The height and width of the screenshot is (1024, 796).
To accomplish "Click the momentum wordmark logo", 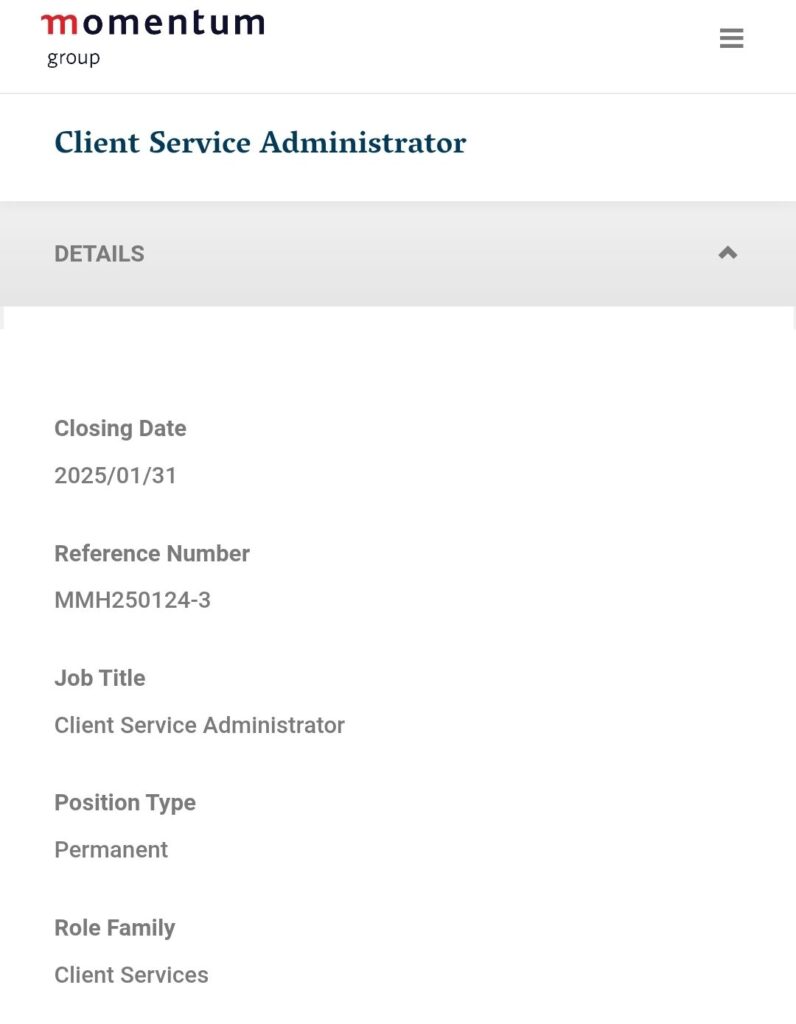I will pyautogui.click(x=153, y=24).
